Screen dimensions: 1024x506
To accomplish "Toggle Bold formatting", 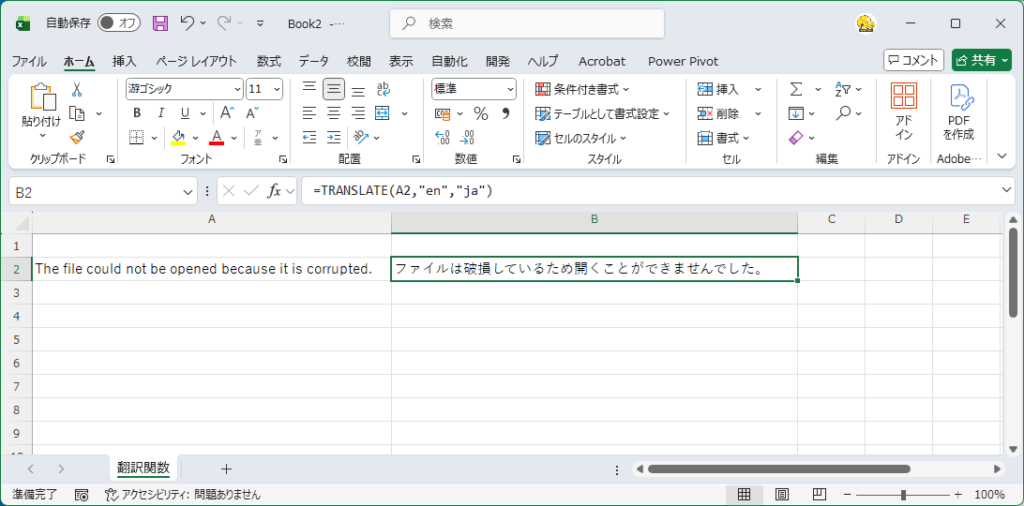I will [137, 113].
